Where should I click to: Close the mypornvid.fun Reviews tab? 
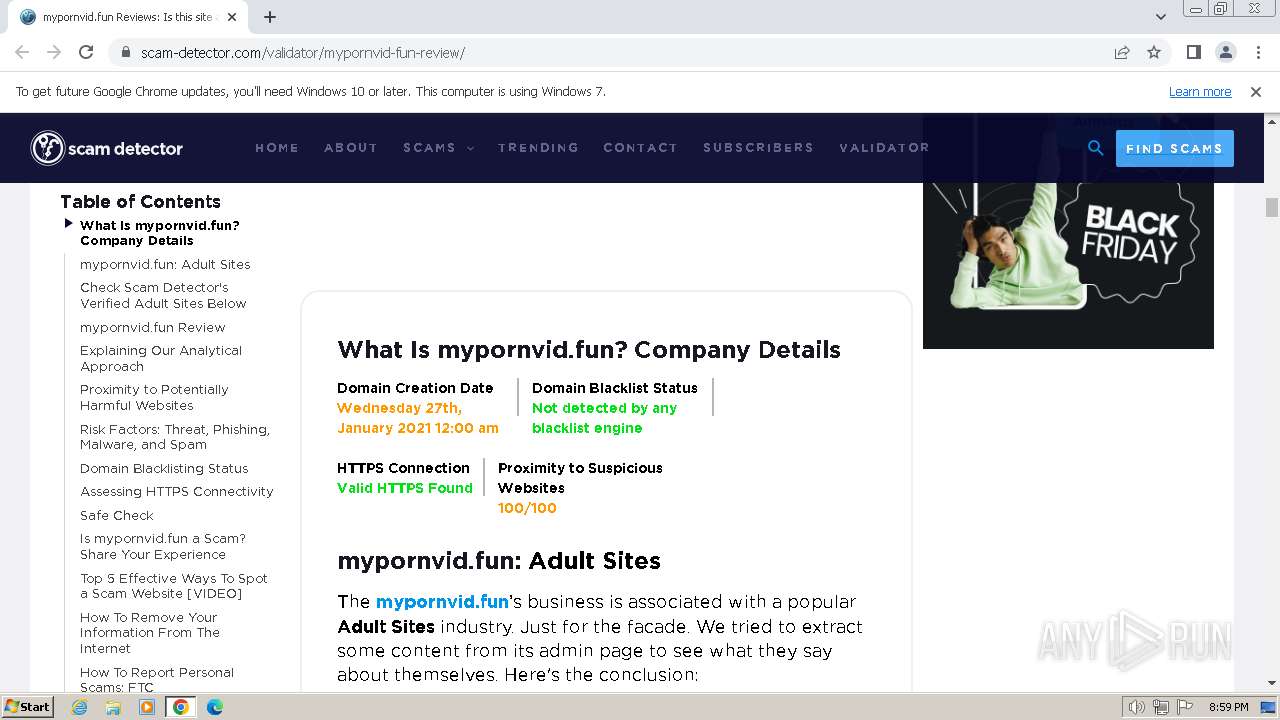[232, 17]
